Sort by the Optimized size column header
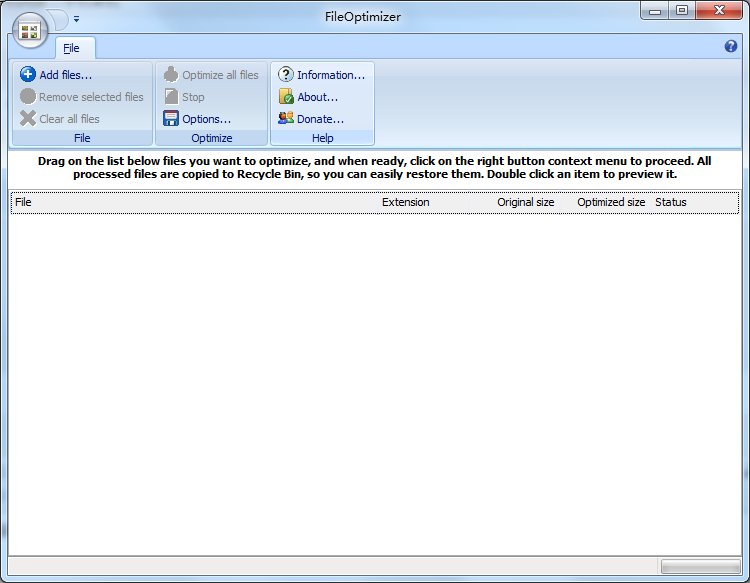The height and width of the screenshot is (583, 750). [605, 202]
